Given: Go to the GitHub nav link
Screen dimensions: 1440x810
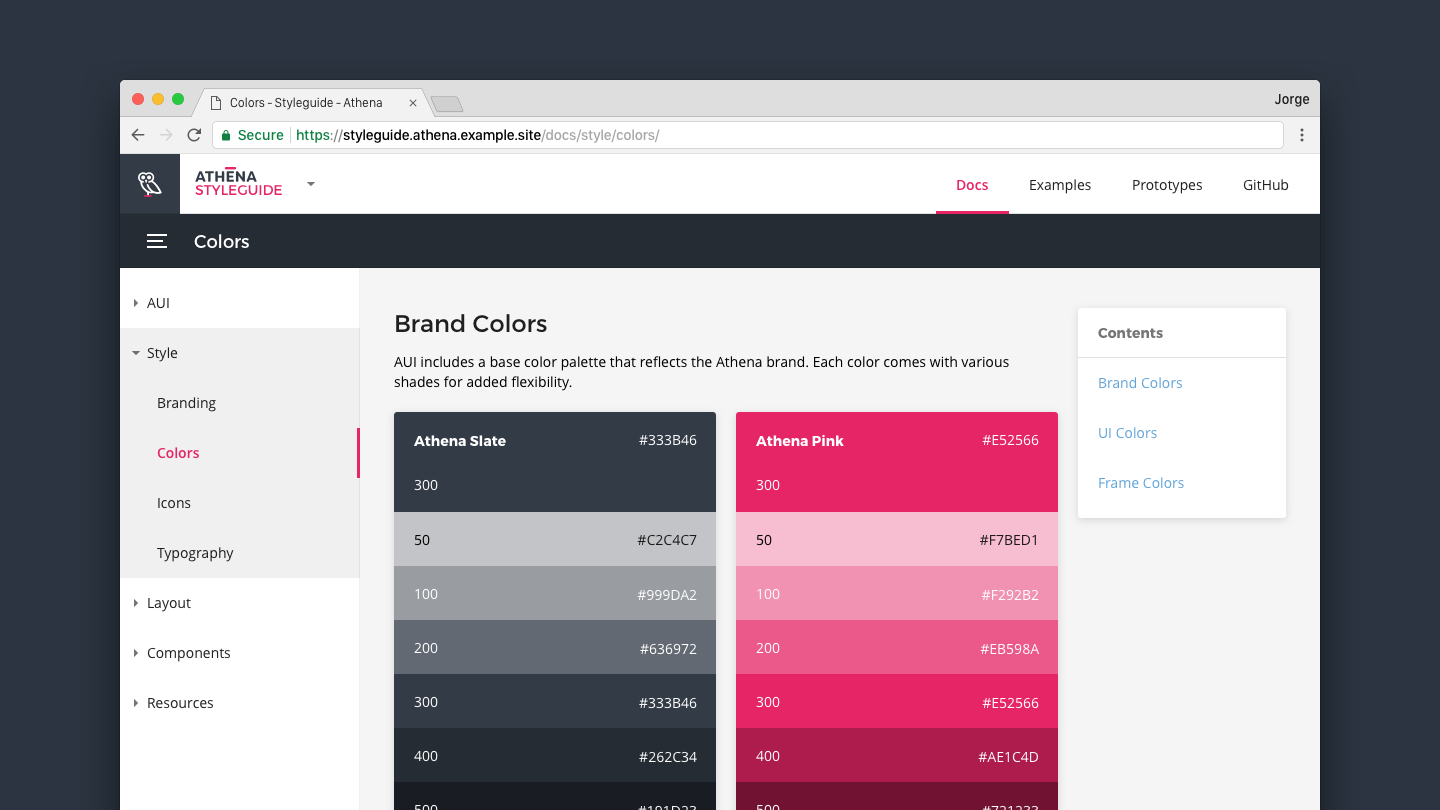Looking at the screenshot, I should coord(1265,185).
